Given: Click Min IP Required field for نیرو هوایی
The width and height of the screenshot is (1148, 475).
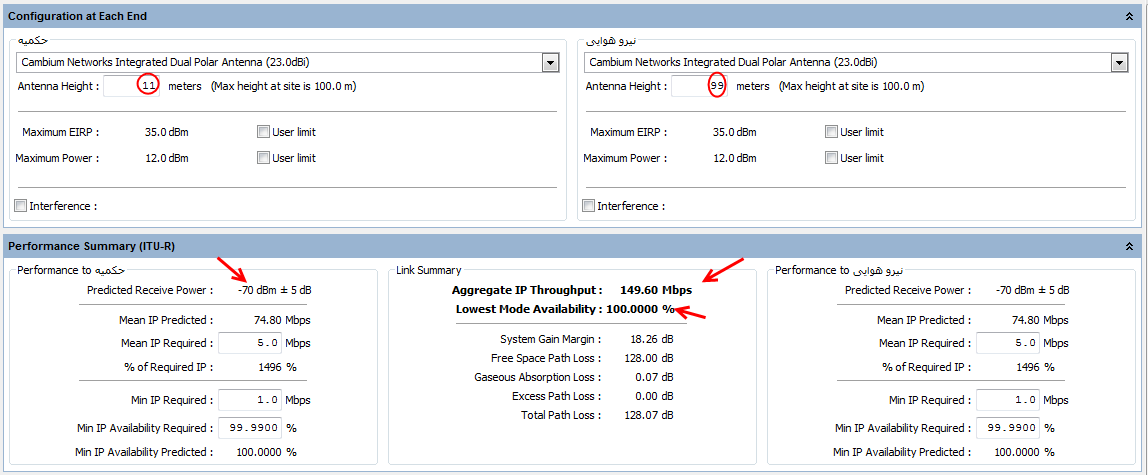Looking at the screenshot, I should (1009, 400).
